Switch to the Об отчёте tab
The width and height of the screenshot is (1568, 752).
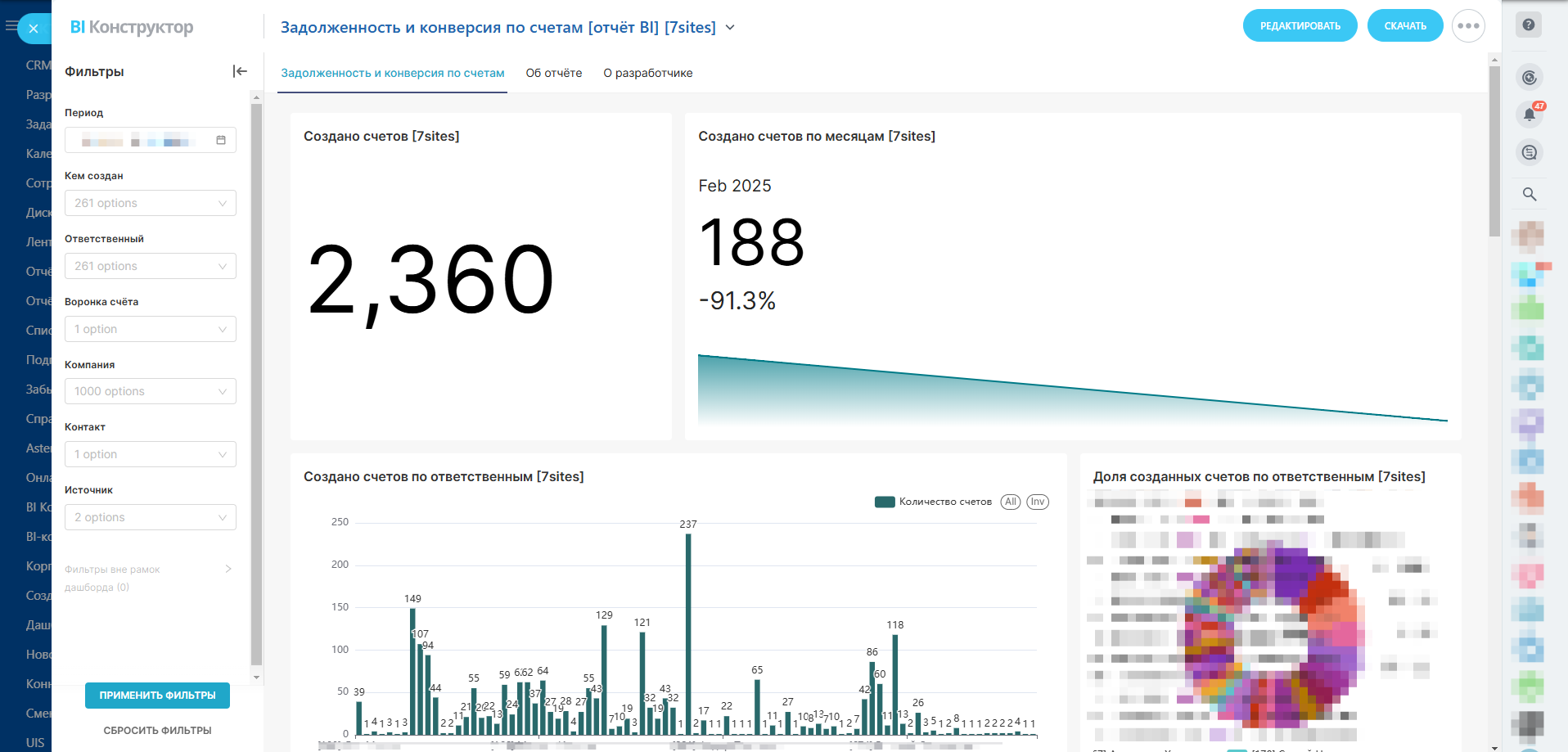click(x=554, y=73)
